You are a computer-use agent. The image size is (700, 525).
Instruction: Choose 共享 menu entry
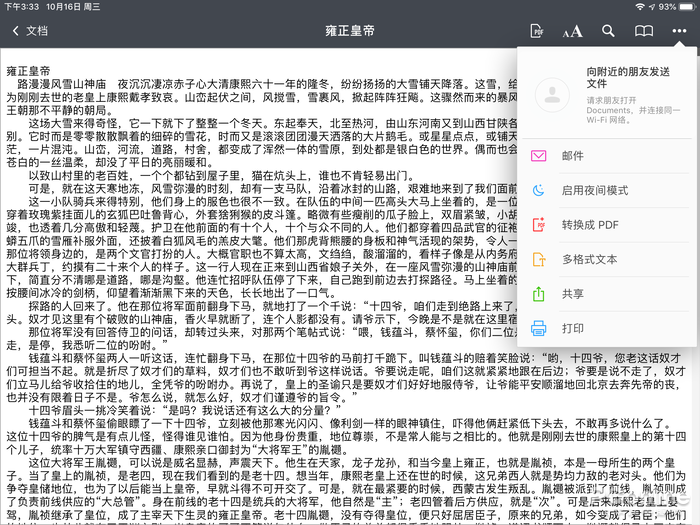coord(607,294)
